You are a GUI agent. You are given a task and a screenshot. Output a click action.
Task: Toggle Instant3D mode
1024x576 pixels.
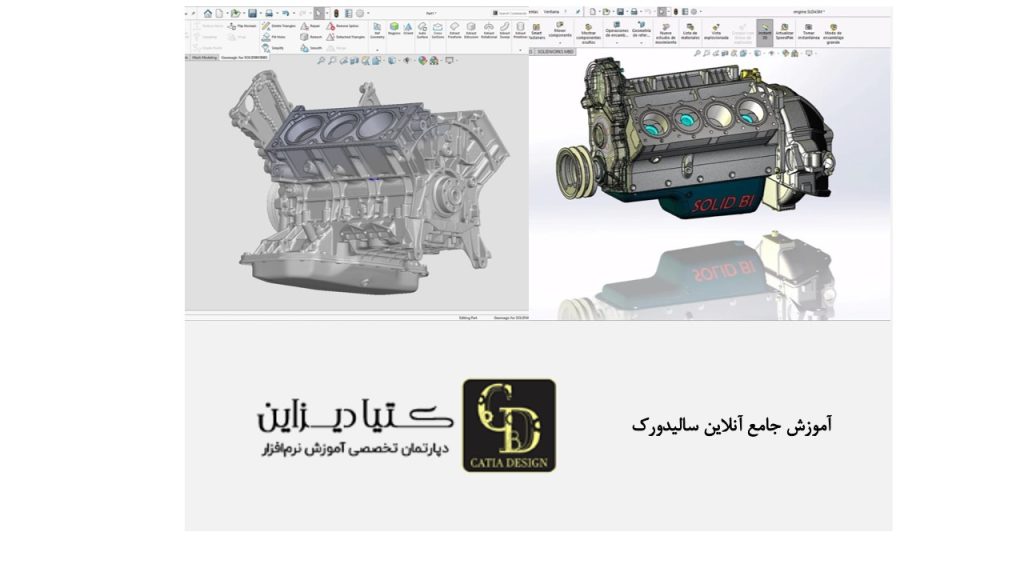pos(764,28)
